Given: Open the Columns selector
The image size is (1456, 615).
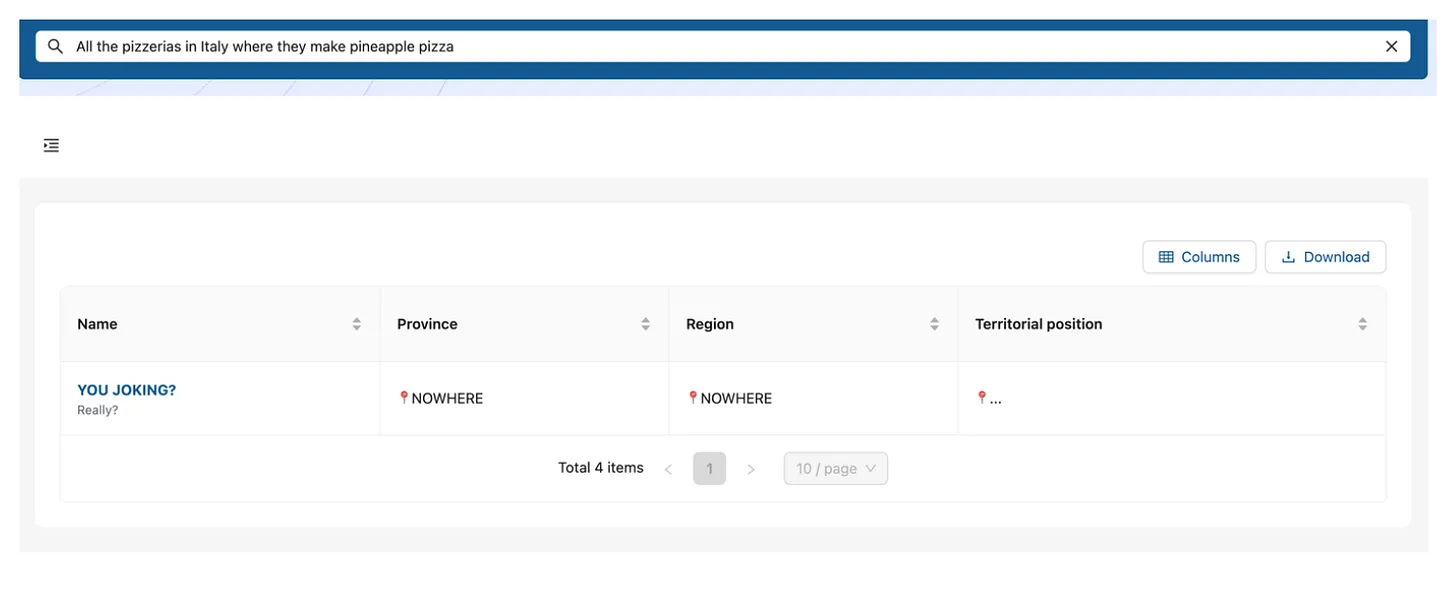Looking at the screenshot, I should pos(1198,257).
